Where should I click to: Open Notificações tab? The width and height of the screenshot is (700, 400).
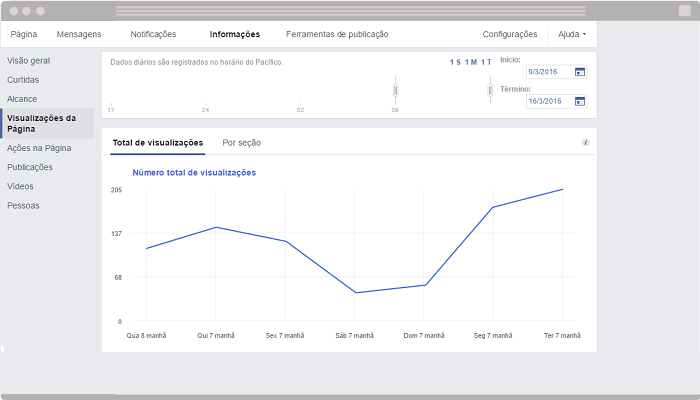click(153, 34)
